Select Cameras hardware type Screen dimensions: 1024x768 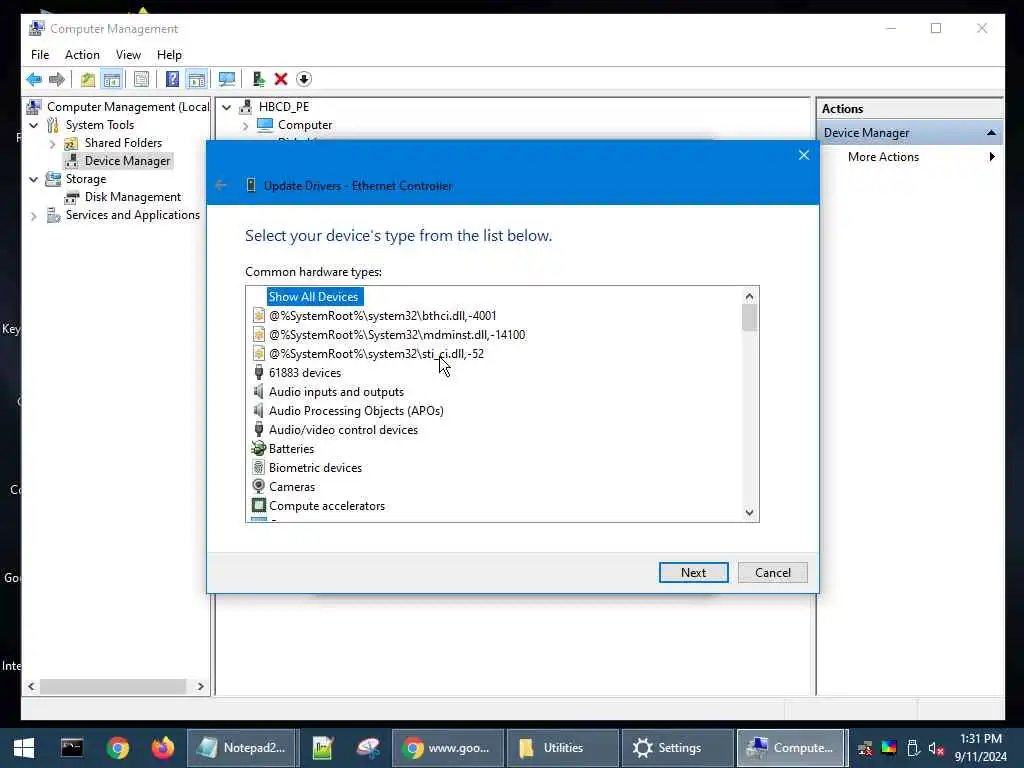click(292, 487)
